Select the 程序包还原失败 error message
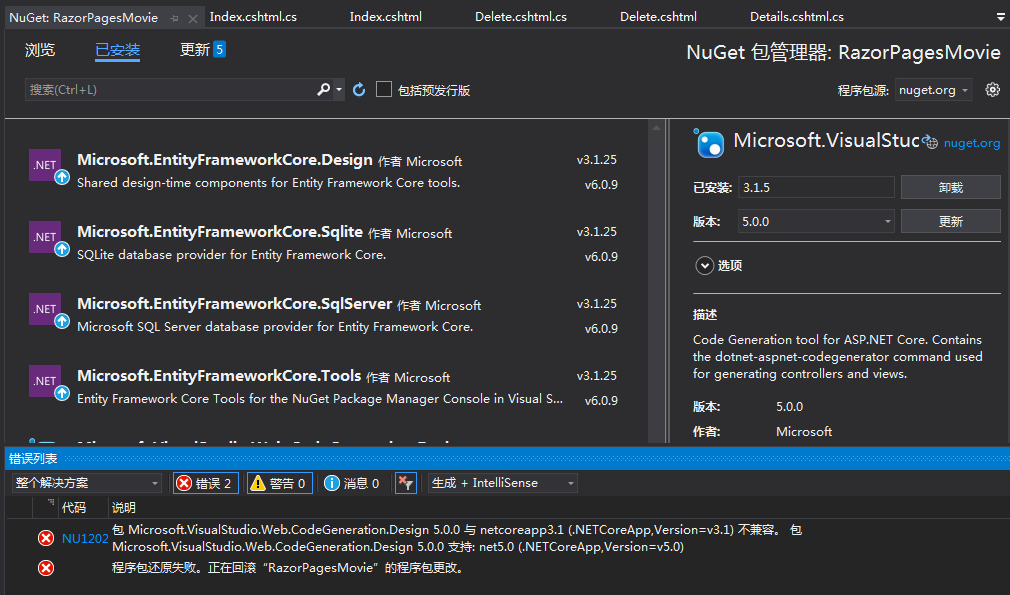Viewport: 1010px width, 595px height. click(x=287, y=568)
